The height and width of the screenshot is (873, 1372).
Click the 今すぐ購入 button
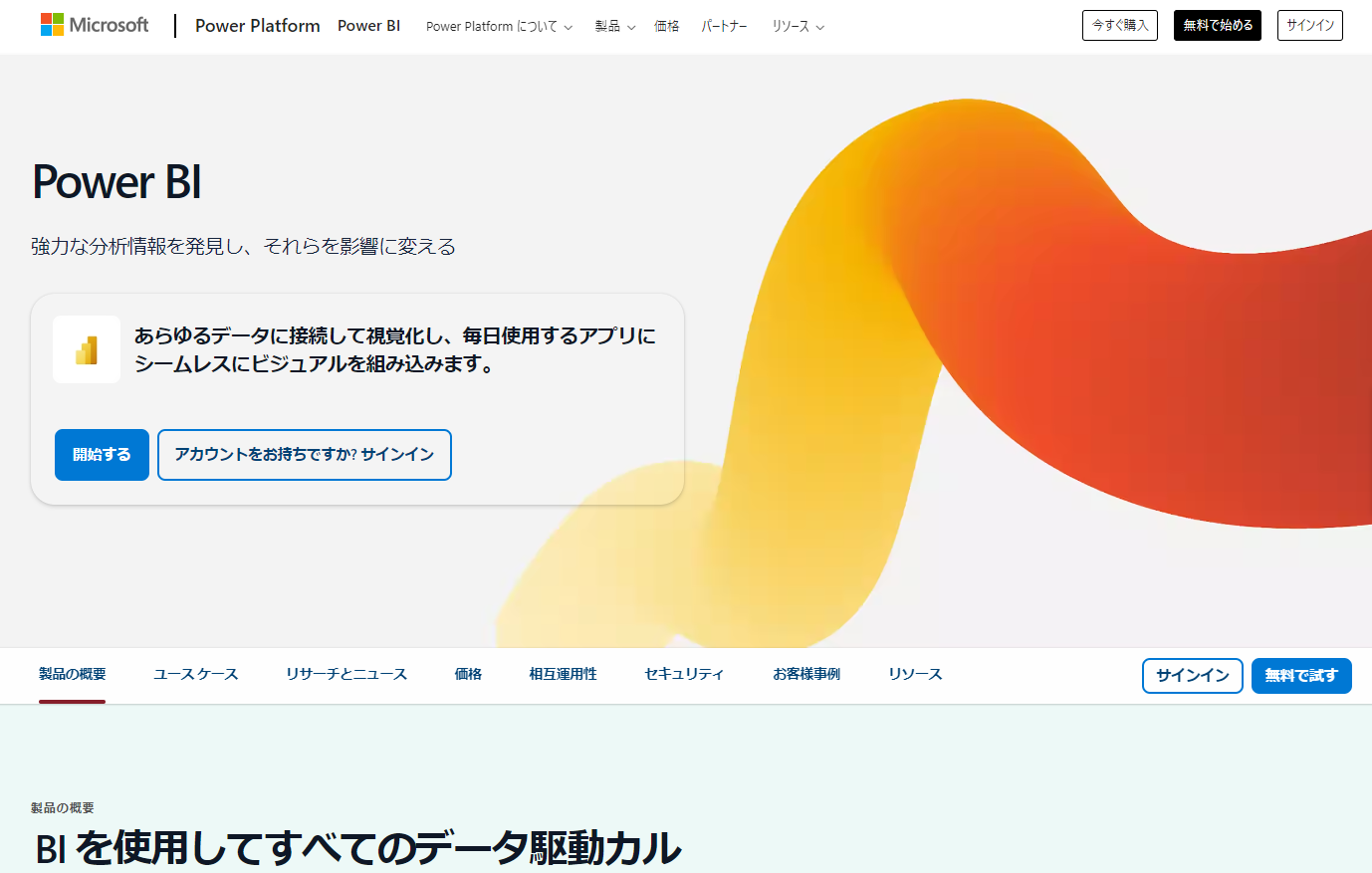pyautogui.click(x=1120, y=26)
